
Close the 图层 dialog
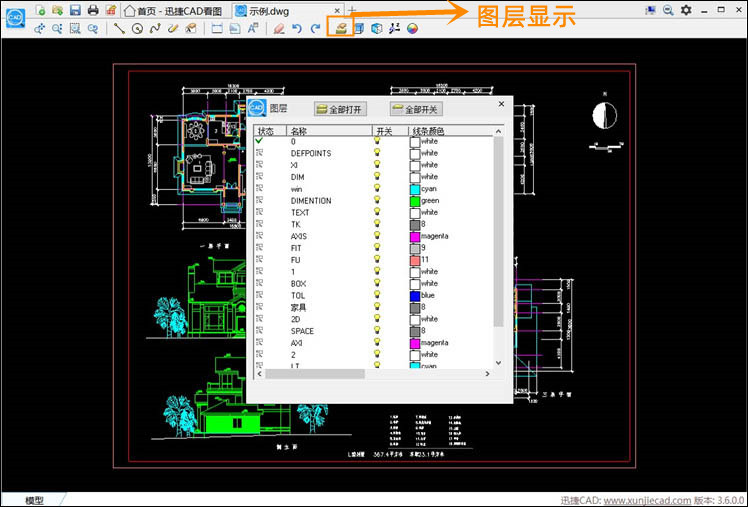pyautogui.click(x=501, y=103)
